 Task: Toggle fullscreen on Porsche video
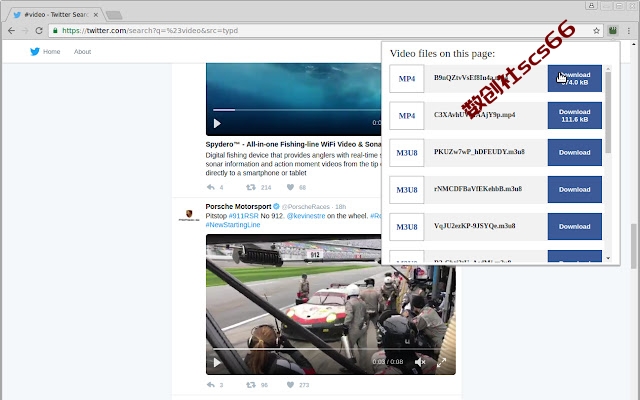pyautogui.click(x=441, y=362)
